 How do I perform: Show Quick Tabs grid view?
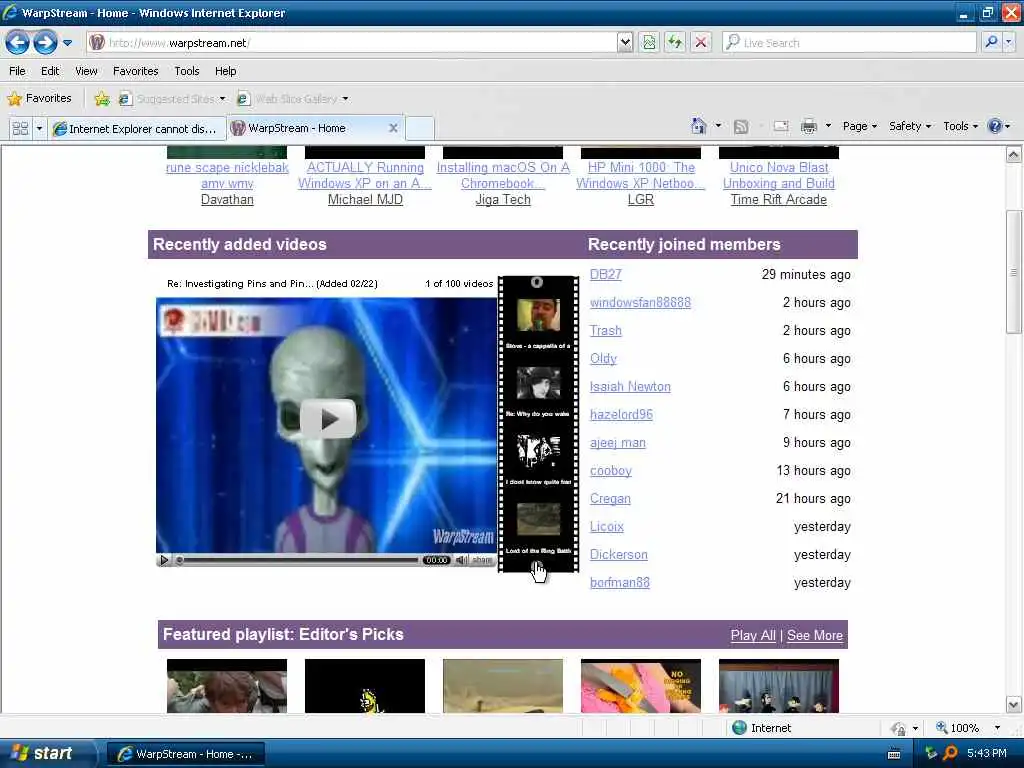pos(20,128)
